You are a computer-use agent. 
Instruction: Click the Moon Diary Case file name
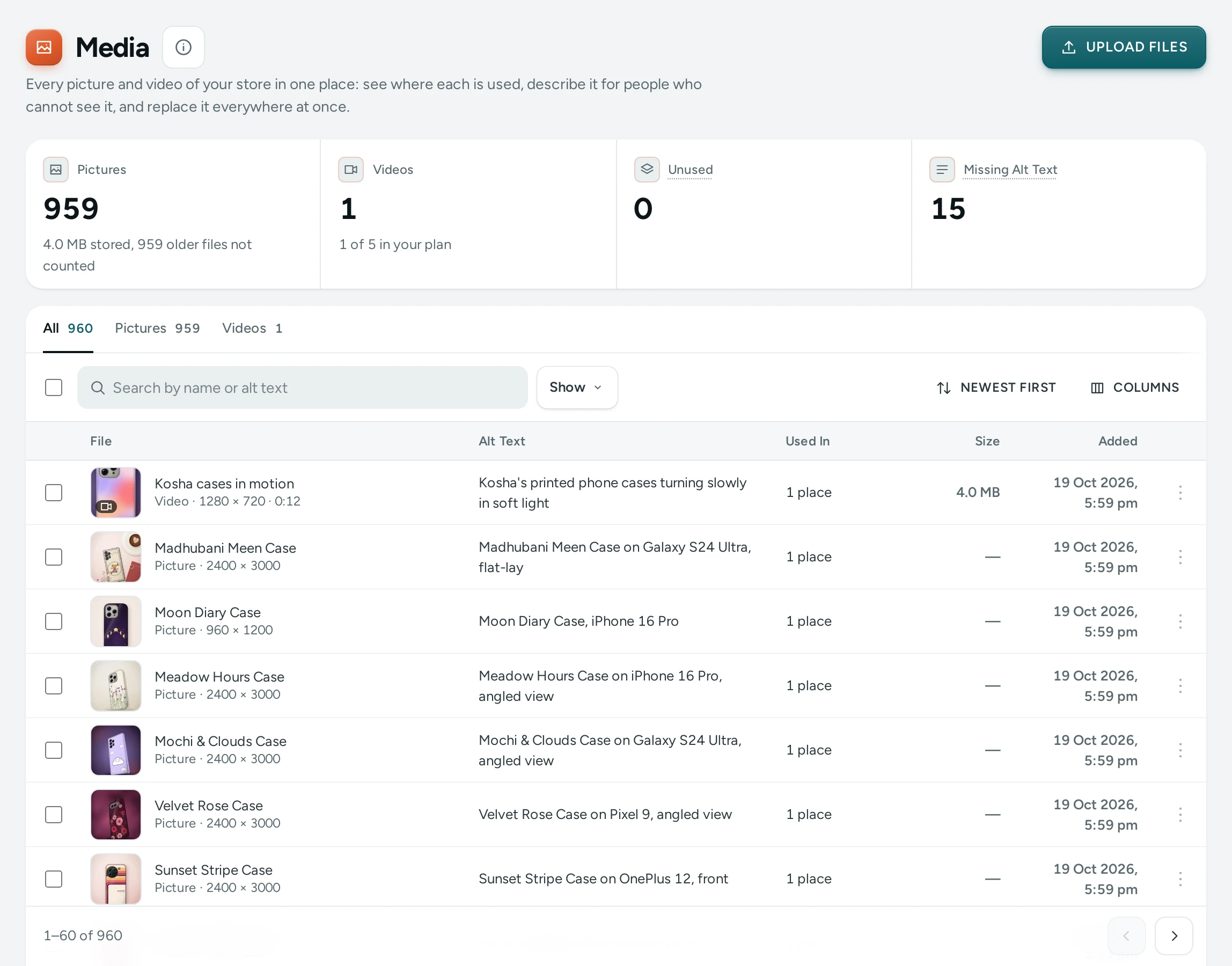pos(208,612)
